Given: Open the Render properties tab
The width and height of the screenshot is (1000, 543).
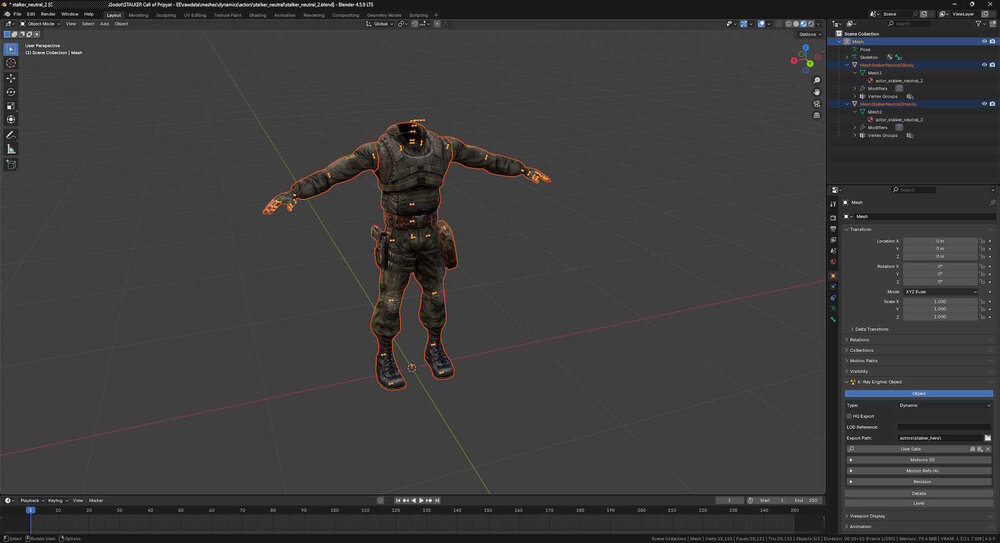Looking at the screenshot, I should [x=833, y=218].
